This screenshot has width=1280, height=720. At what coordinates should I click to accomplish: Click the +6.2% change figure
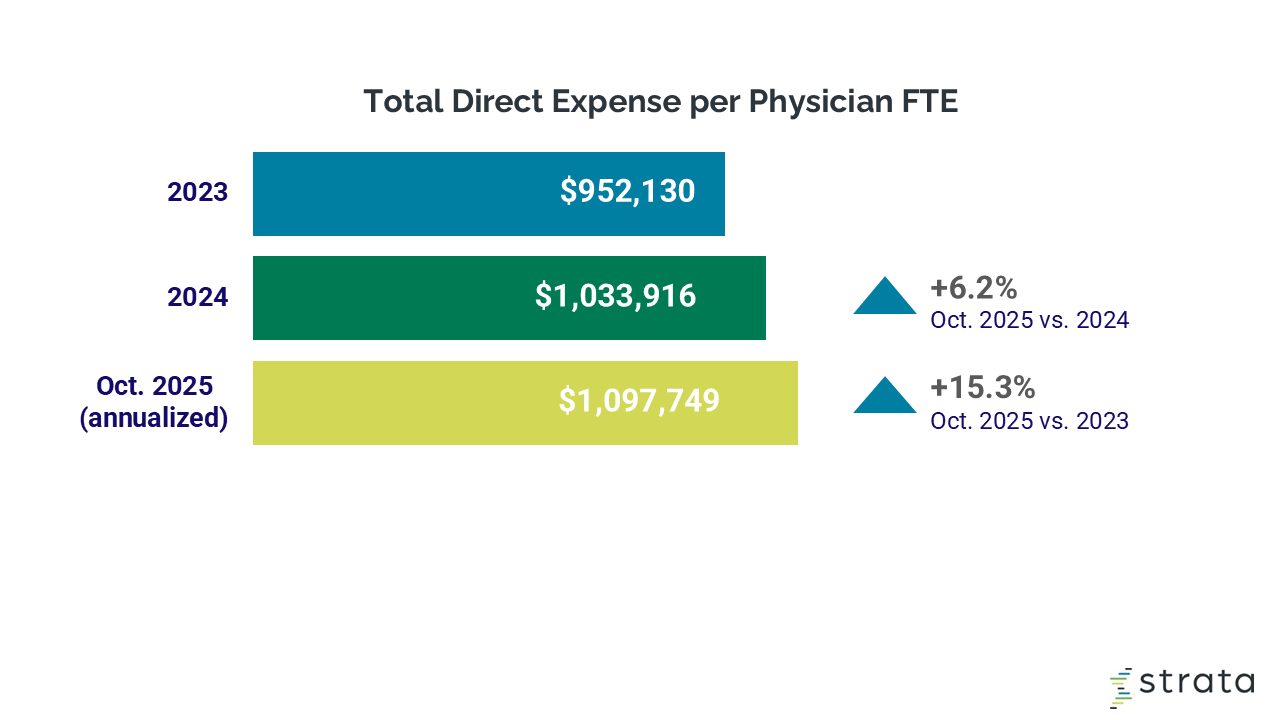pos(973,289)
